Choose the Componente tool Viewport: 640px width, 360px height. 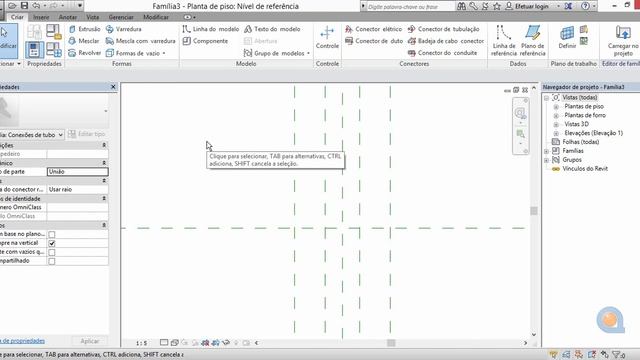point(205,41)
